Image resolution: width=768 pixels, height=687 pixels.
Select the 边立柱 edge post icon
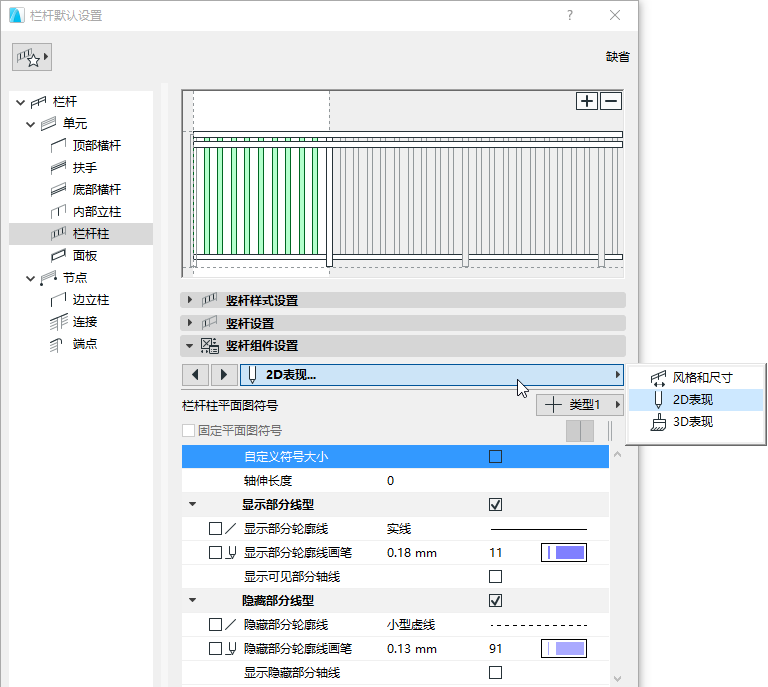coord(58,300)
